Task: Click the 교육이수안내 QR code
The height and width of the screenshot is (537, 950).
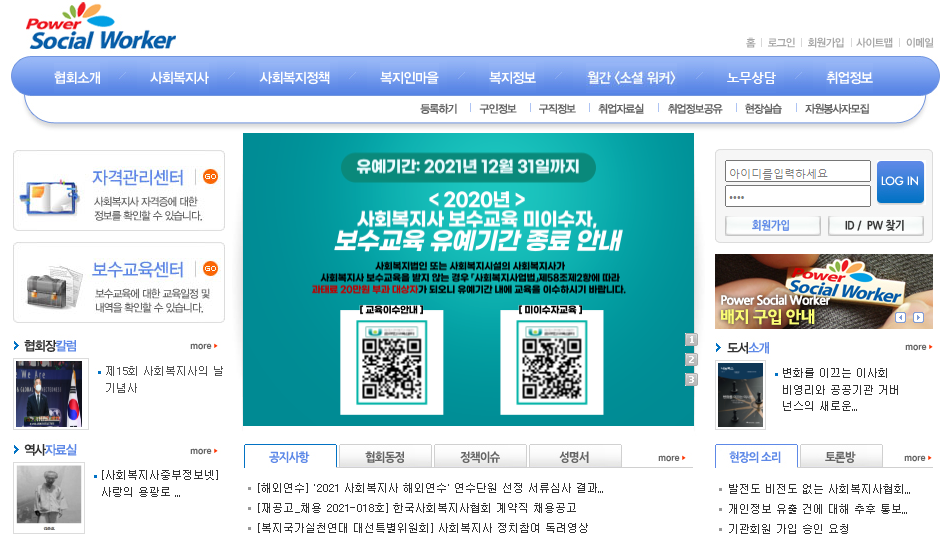Action: 391,362
